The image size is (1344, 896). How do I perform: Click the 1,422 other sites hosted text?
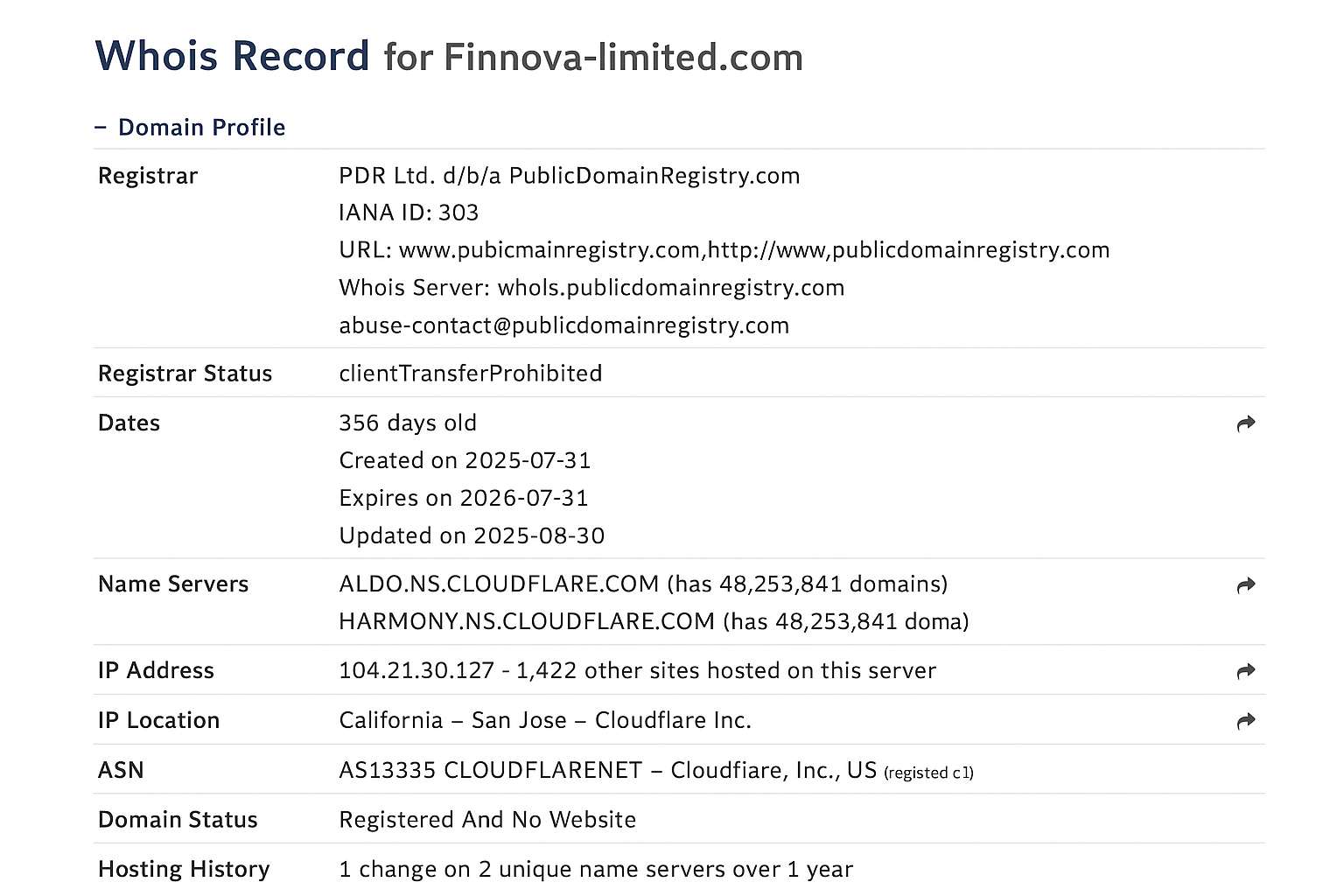coord(726,670)
